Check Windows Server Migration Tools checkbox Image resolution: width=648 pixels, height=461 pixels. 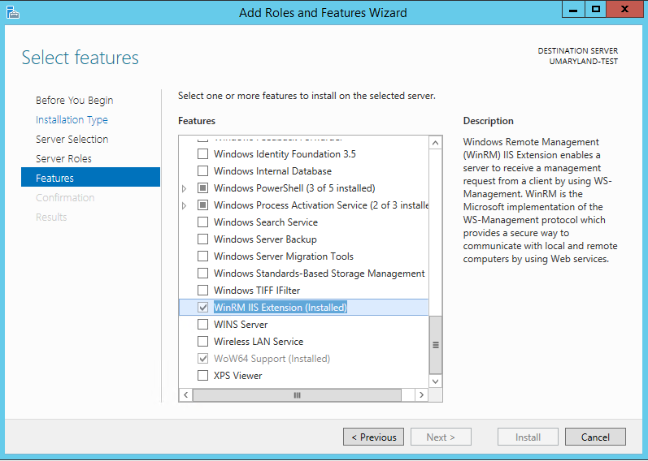[202, 256]
